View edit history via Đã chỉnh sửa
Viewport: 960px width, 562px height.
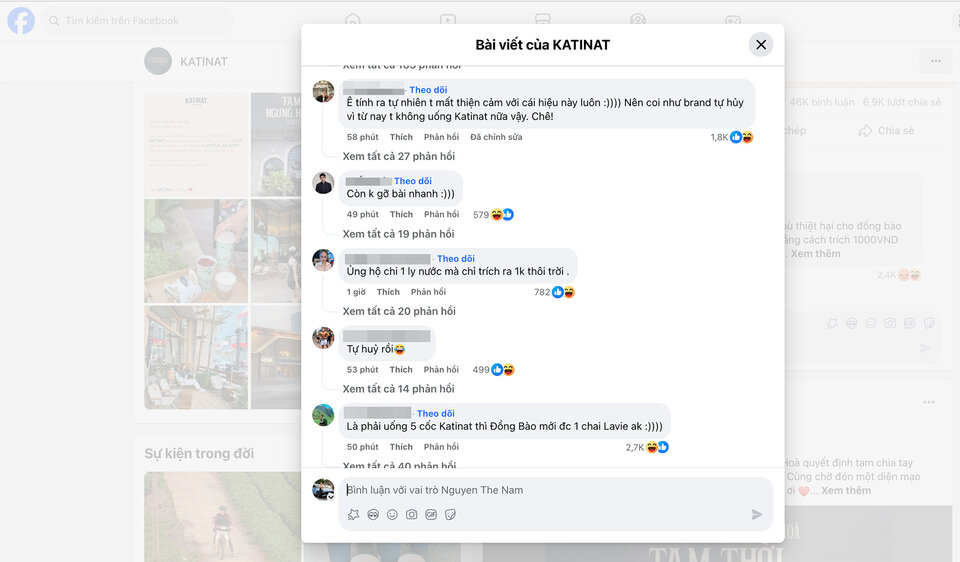[496, 137]
